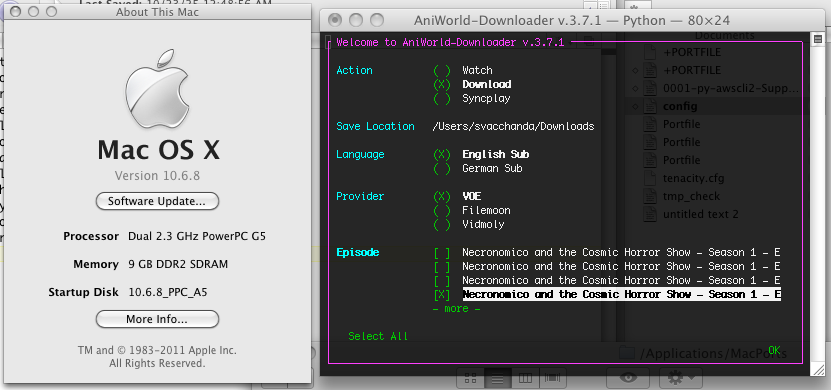
Task: Click the 'Welcome to AniWorld-Downloader' heading
Action: 450,42
